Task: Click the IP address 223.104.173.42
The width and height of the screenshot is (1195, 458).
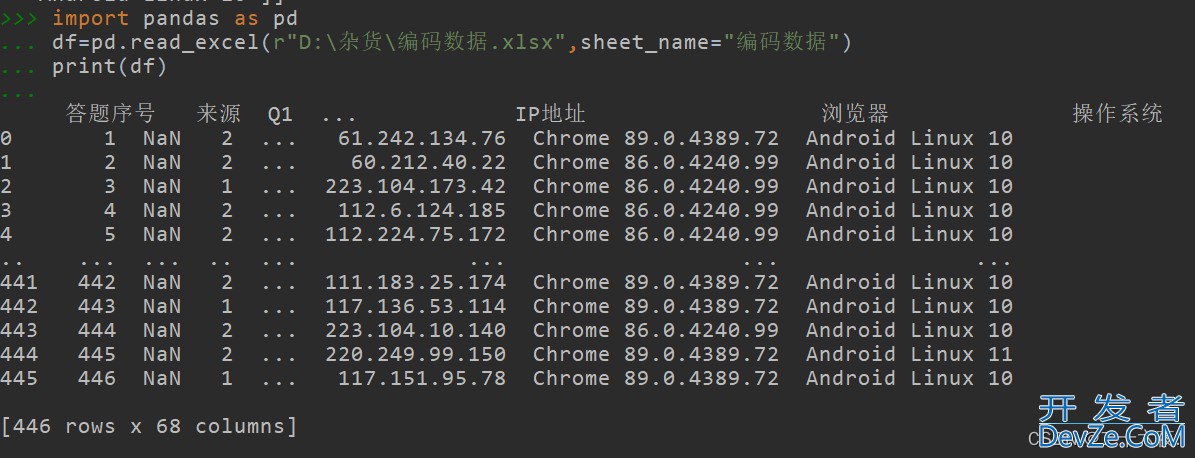Action: pyautogui.click(x=415, y=187)
